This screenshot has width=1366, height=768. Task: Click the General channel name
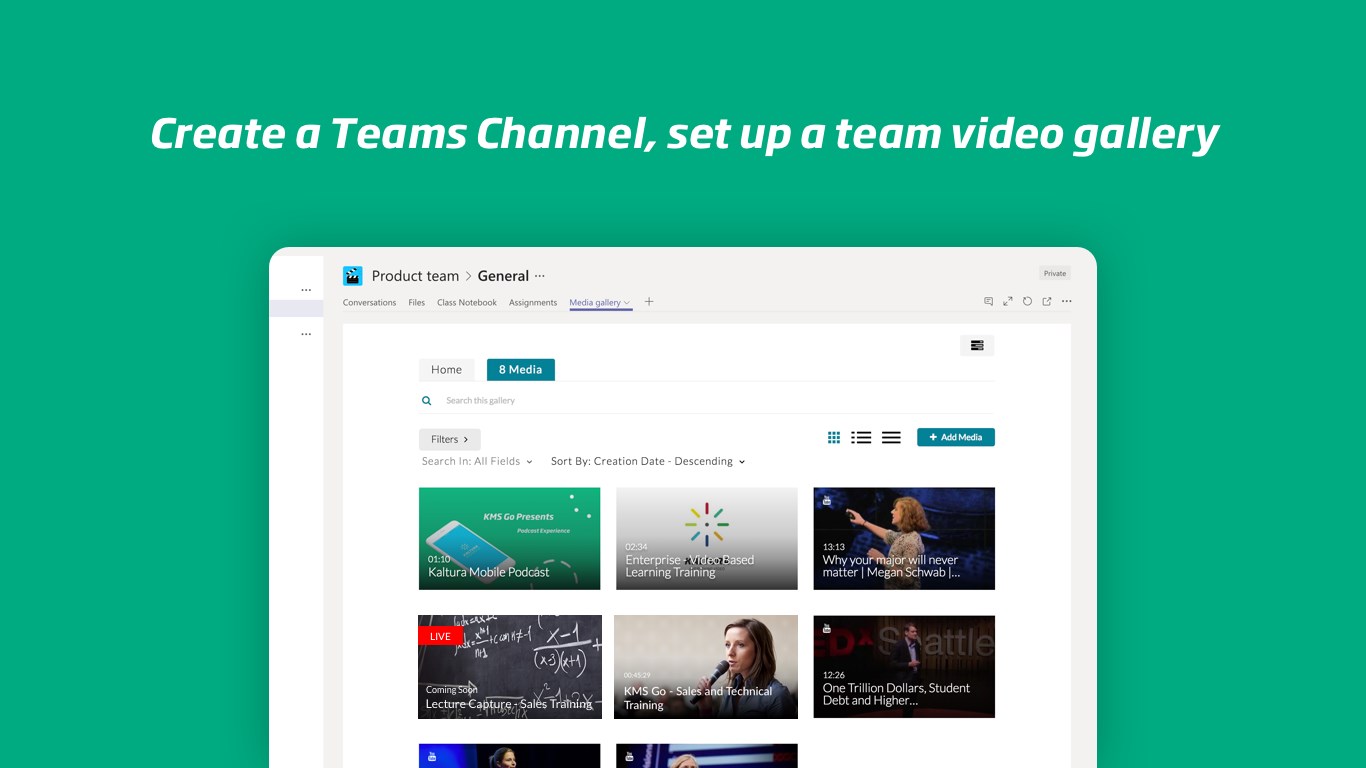[503, 276]
